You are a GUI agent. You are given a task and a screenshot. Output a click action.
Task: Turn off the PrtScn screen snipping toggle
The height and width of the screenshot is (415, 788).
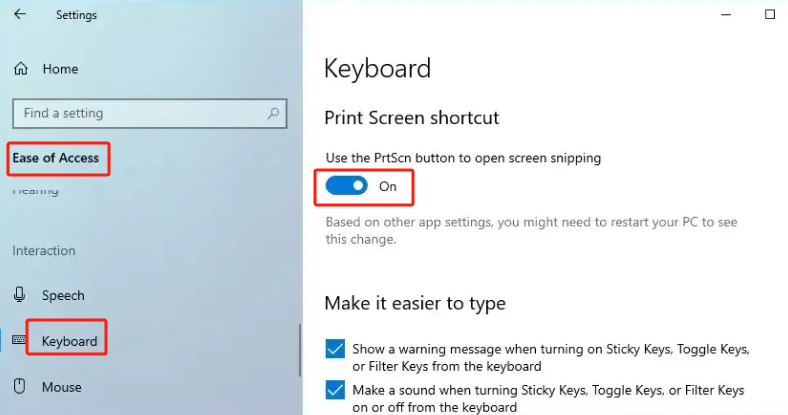(x=347, y=186)
